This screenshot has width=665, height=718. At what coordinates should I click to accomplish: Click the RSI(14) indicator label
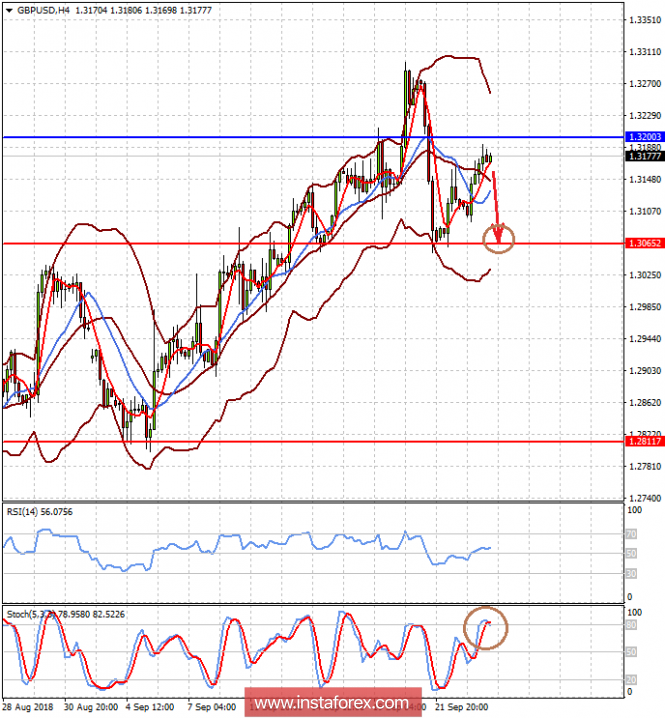pos(38,511)
